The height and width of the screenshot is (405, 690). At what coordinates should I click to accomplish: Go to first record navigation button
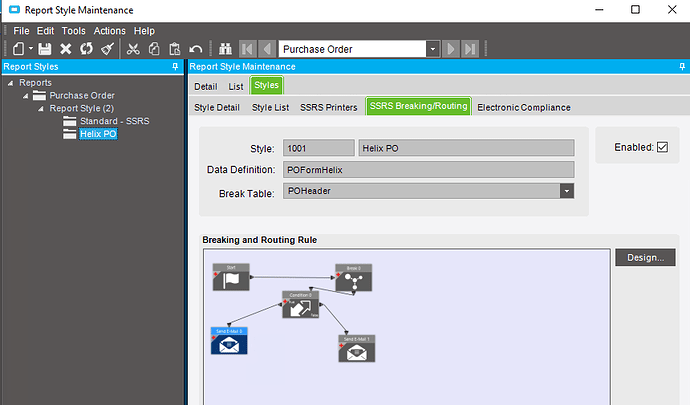click(248, 49)
